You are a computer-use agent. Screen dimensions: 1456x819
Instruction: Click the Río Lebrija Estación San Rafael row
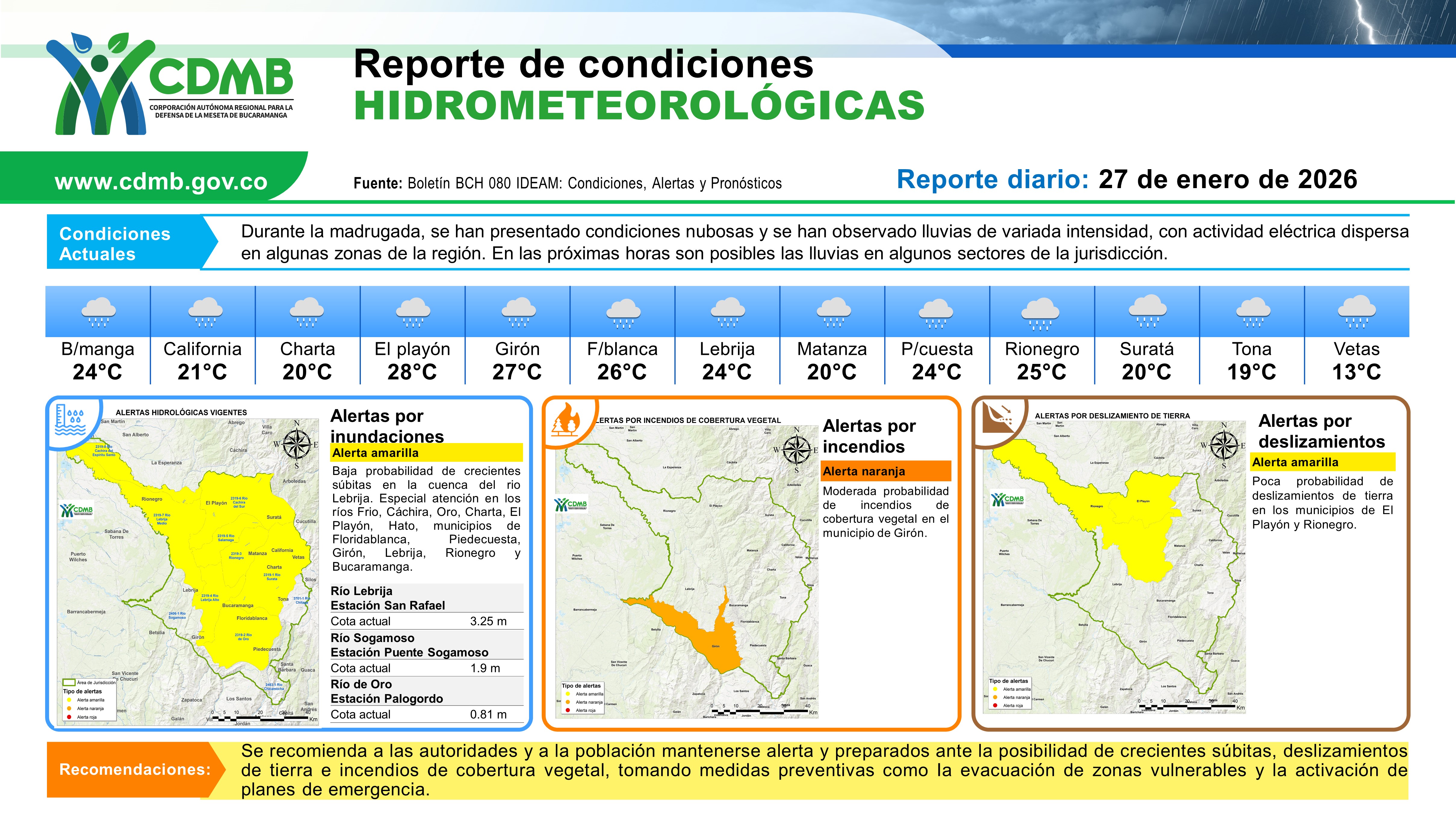pos(427,598)
